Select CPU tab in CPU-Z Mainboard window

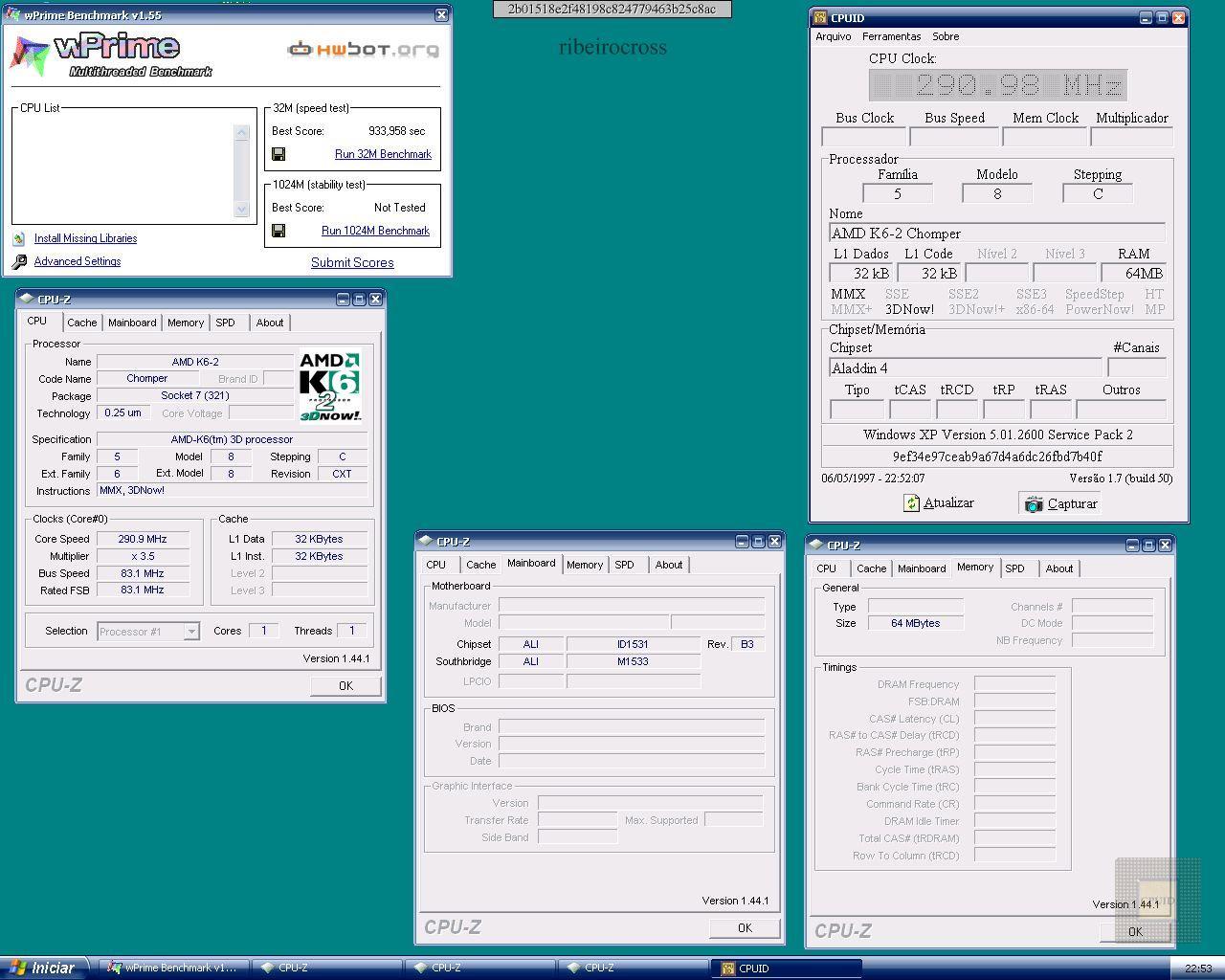tap(436, 565)
